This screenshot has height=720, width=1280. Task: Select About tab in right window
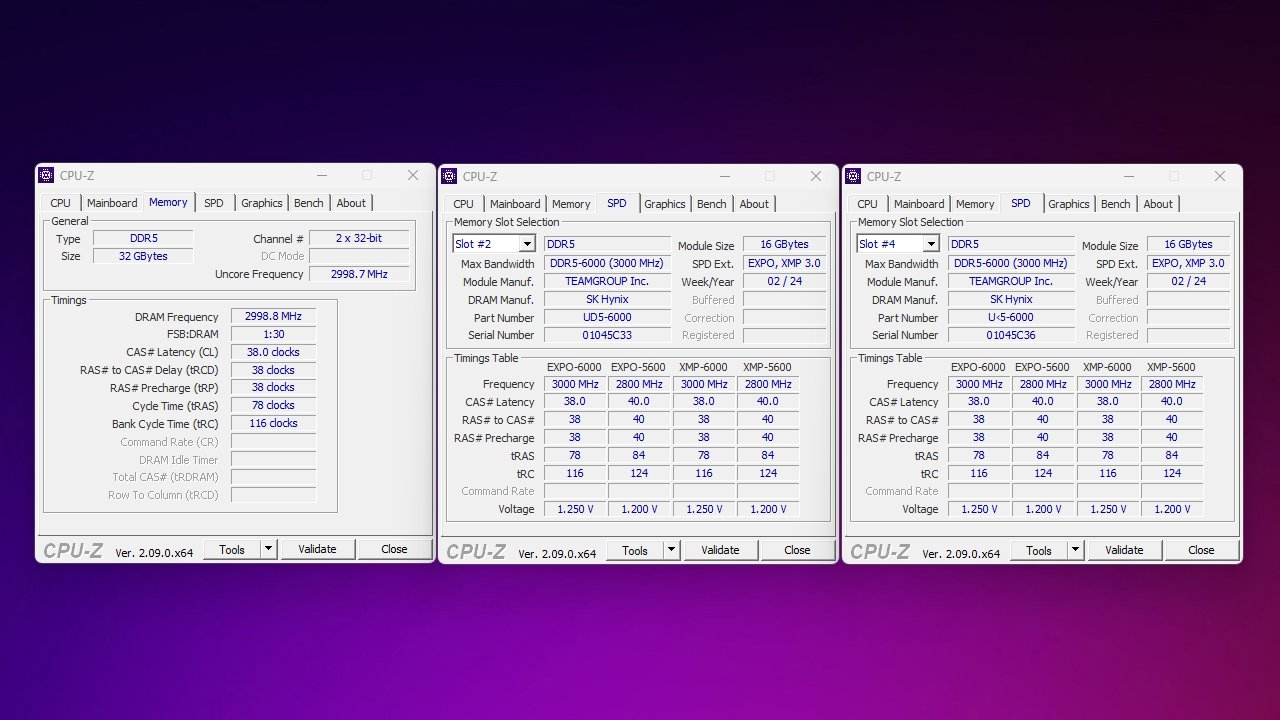(x=1158, y=204)
